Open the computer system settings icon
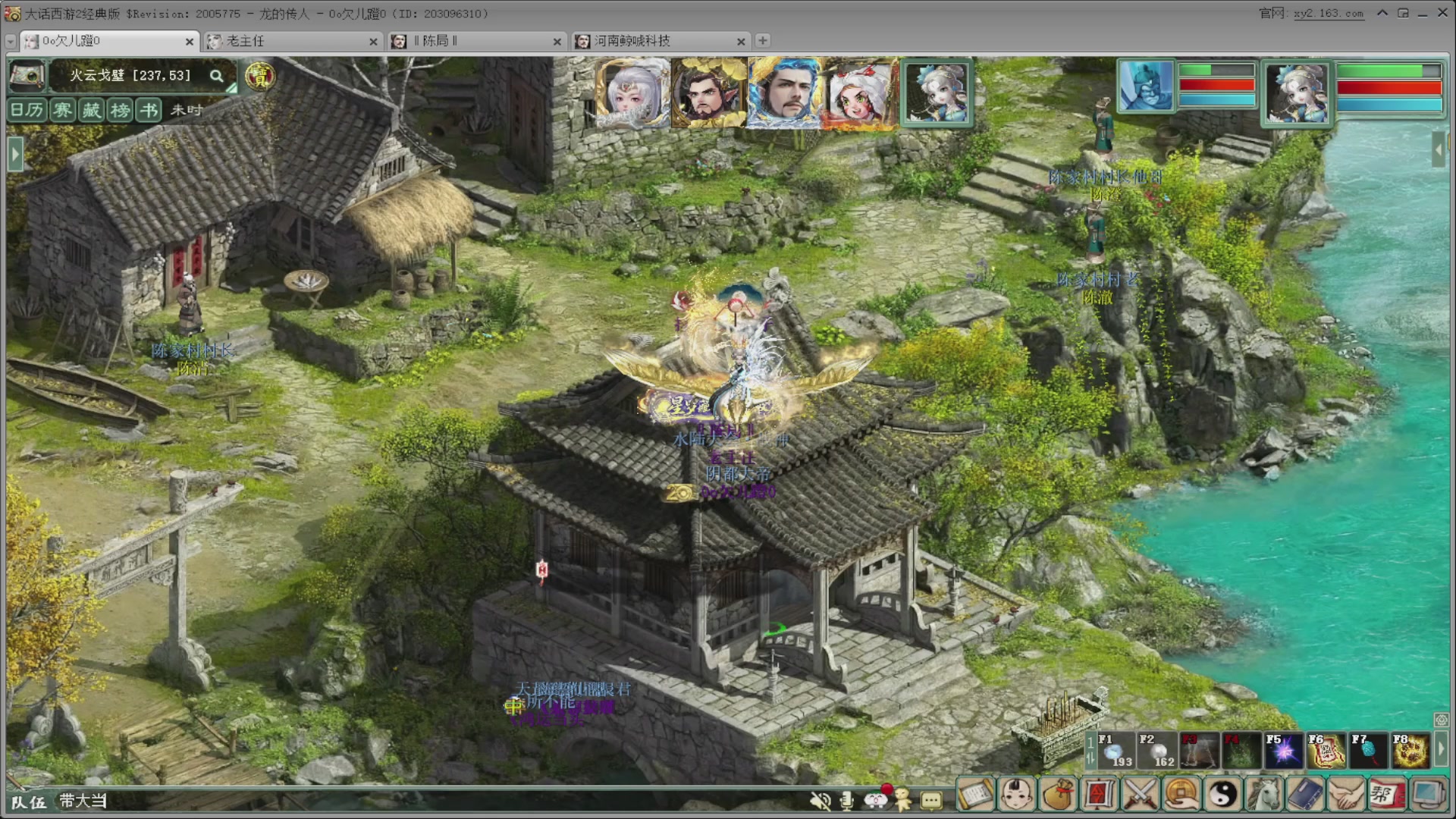 pos(1428,795)
